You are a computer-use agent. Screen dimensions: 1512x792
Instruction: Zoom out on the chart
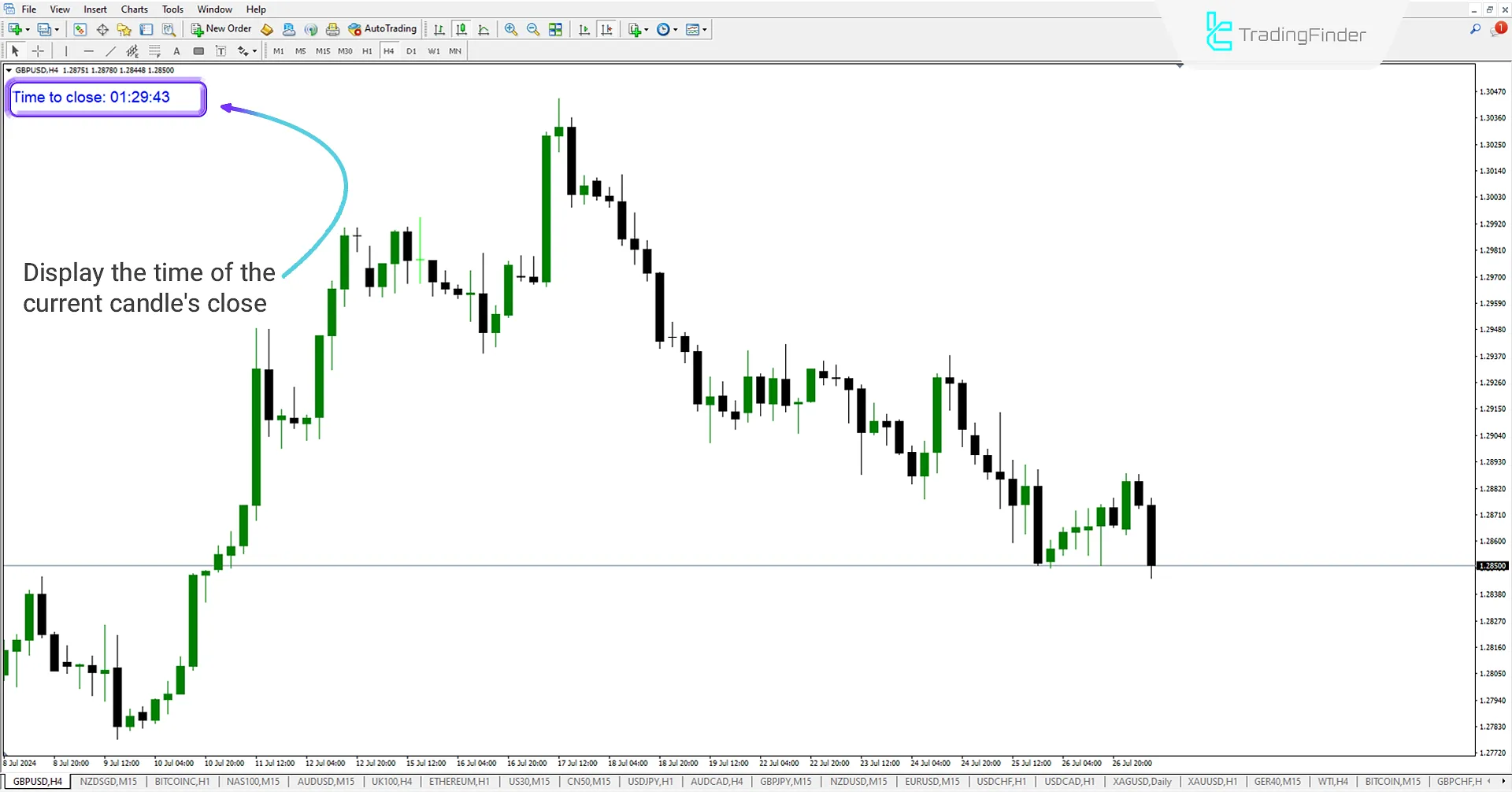(x=533, y=29)
